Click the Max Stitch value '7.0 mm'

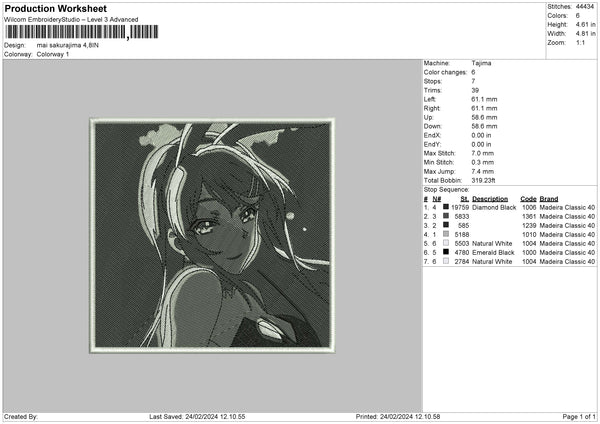coord(482,153)
